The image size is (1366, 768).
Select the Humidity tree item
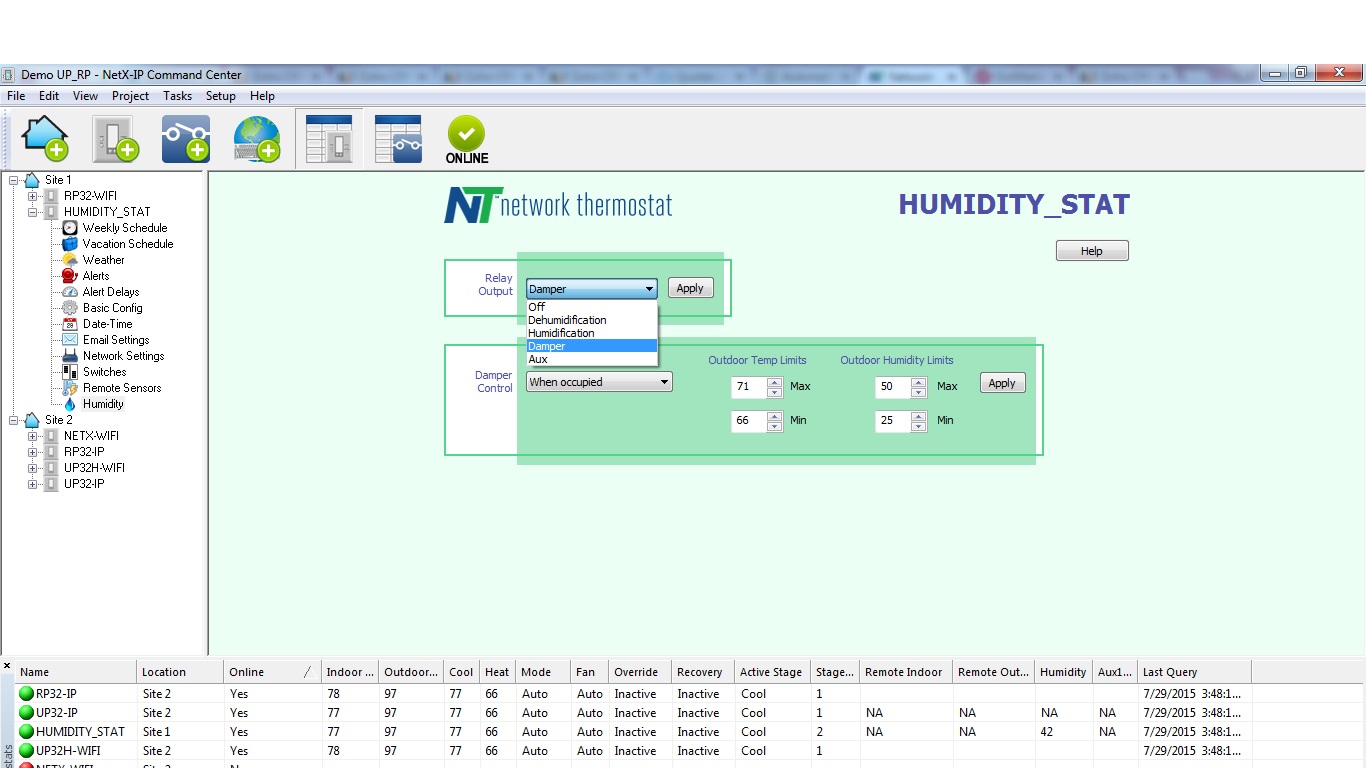point(103,404)
